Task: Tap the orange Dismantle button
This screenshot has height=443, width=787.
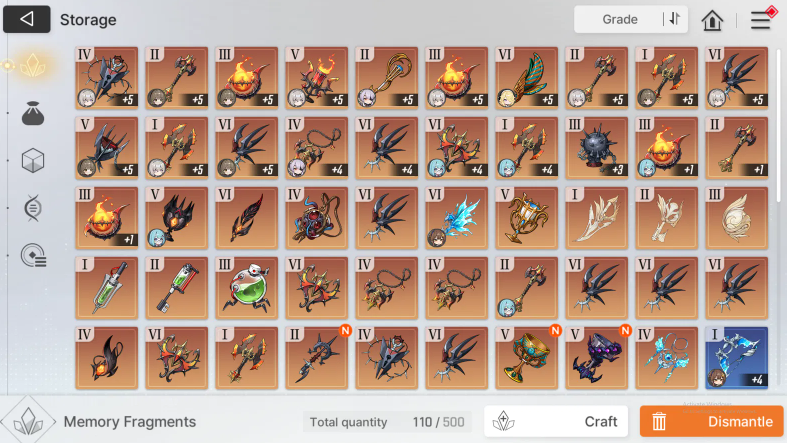Action: tap(712, 421)
